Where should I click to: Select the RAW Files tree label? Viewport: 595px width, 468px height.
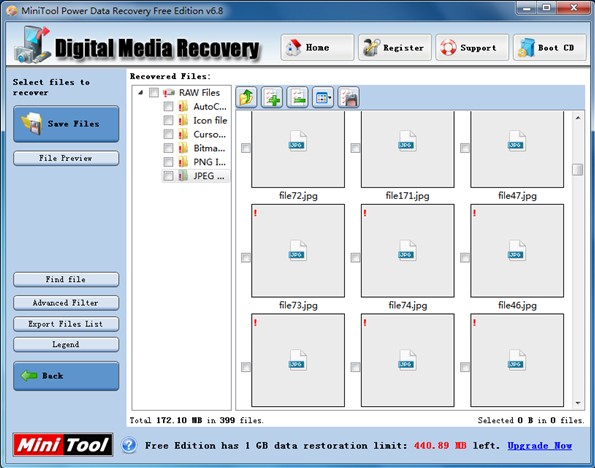(x=199, y=93)
